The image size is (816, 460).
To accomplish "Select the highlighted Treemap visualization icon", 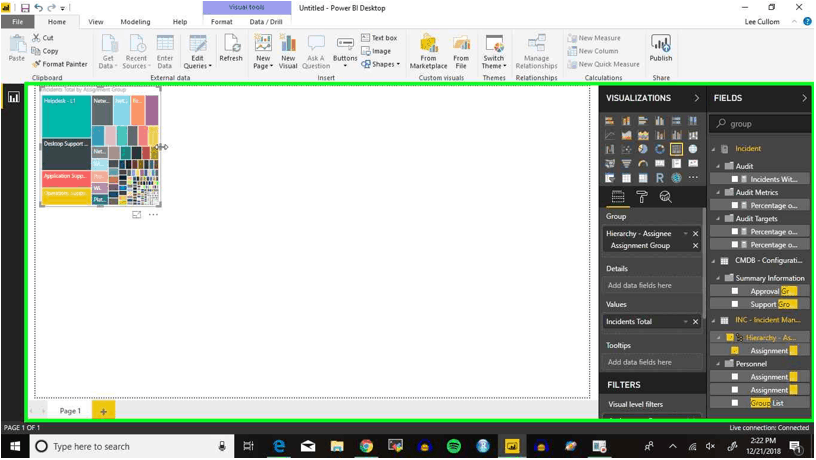I will [x=676, y=149].
